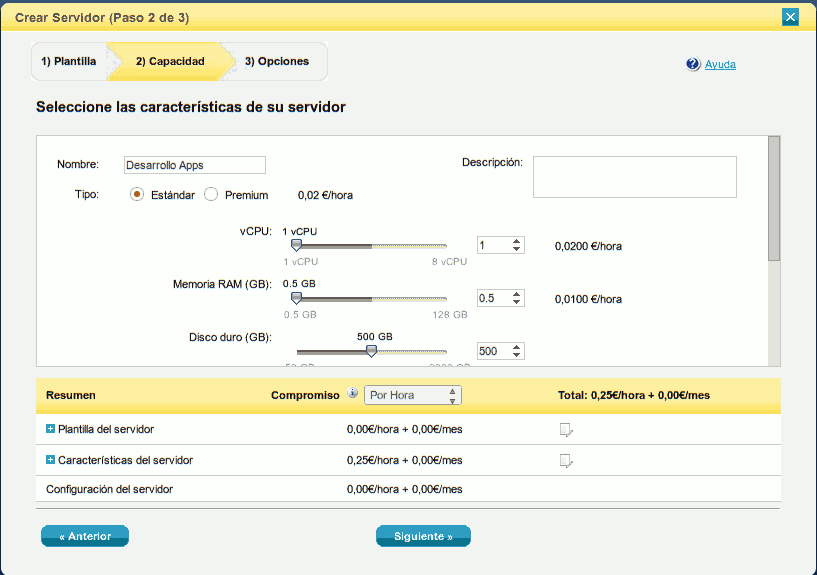This screenshot has height=575, width=817.
Task: Click the 0,0100 €/hora RAM price
Action: coord(588,299)
